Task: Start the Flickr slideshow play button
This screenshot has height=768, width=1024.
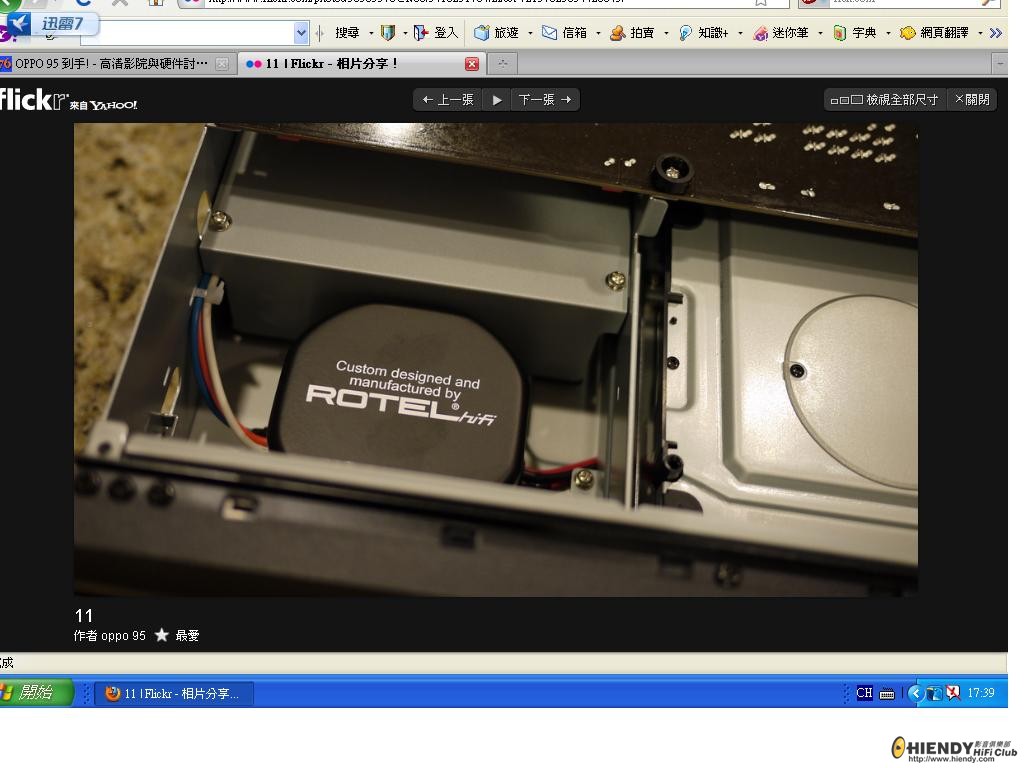Action: pos(497,100)
